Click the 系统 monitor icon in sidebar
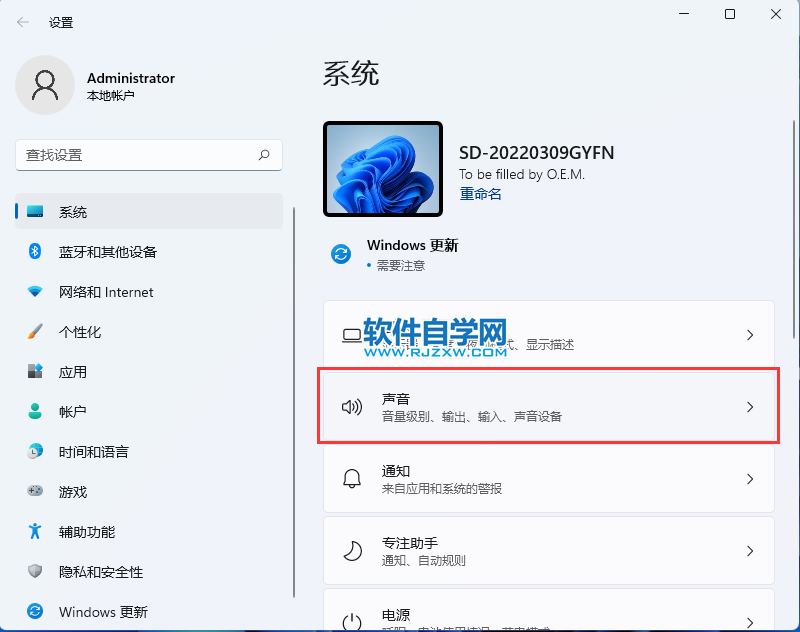This screenshot has height=632, width=800. point(35,211)
